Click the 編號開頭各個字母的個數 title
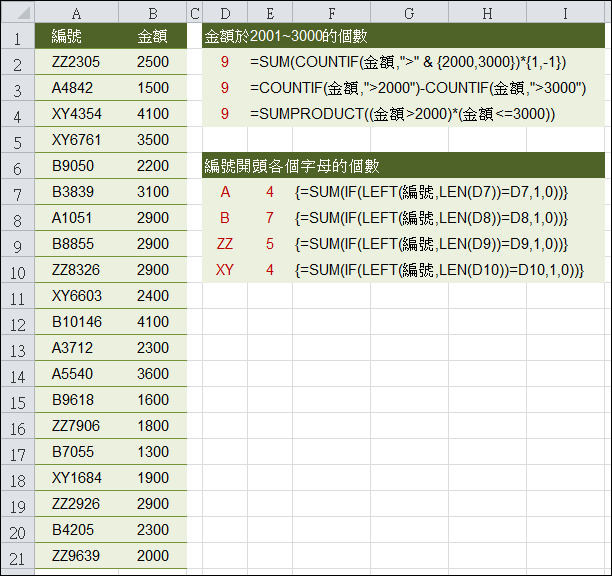612x576 pixels. [x=292, y=166]
